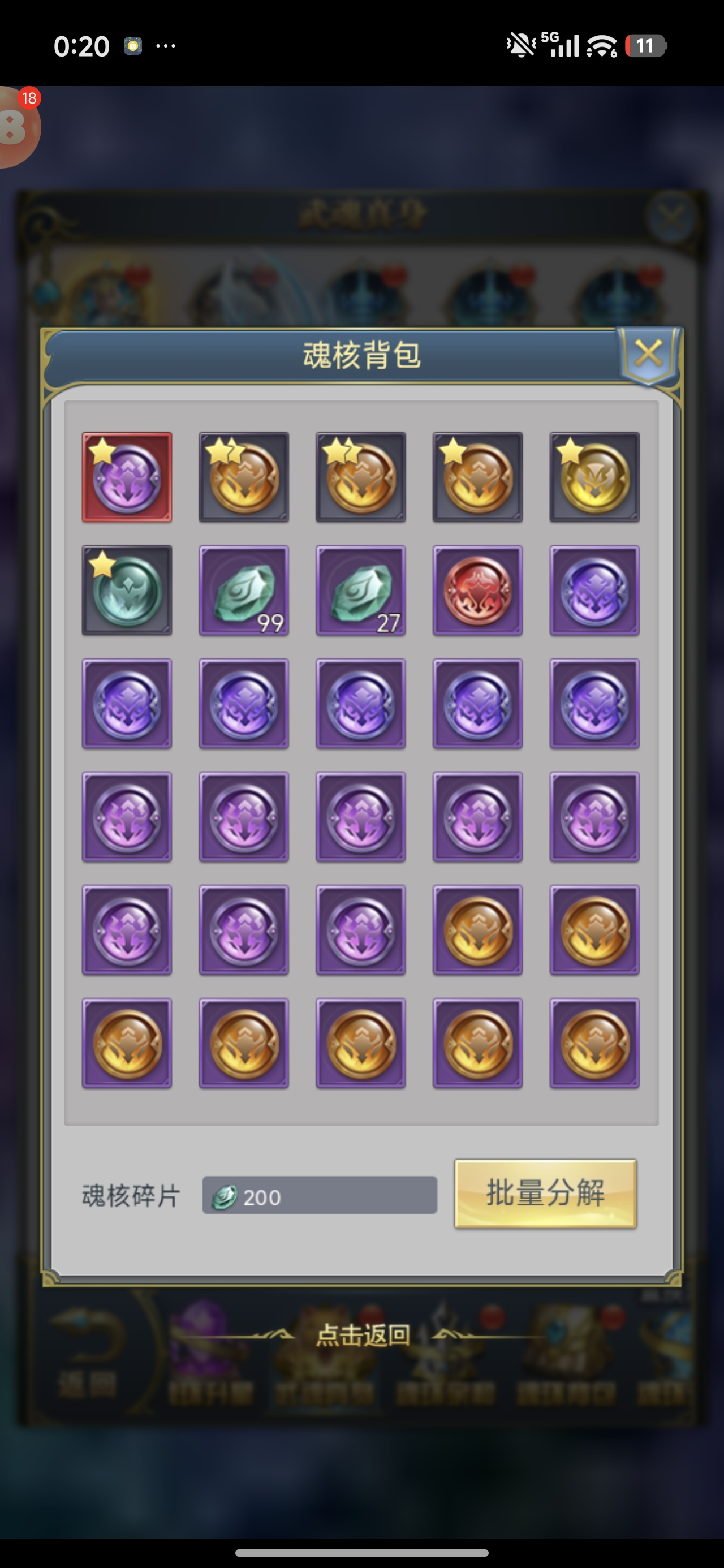Image resolution: width=724 pixels, height=1568 pixels.
Task: Select the teal one-star soul core
Action: coord(127,591)
